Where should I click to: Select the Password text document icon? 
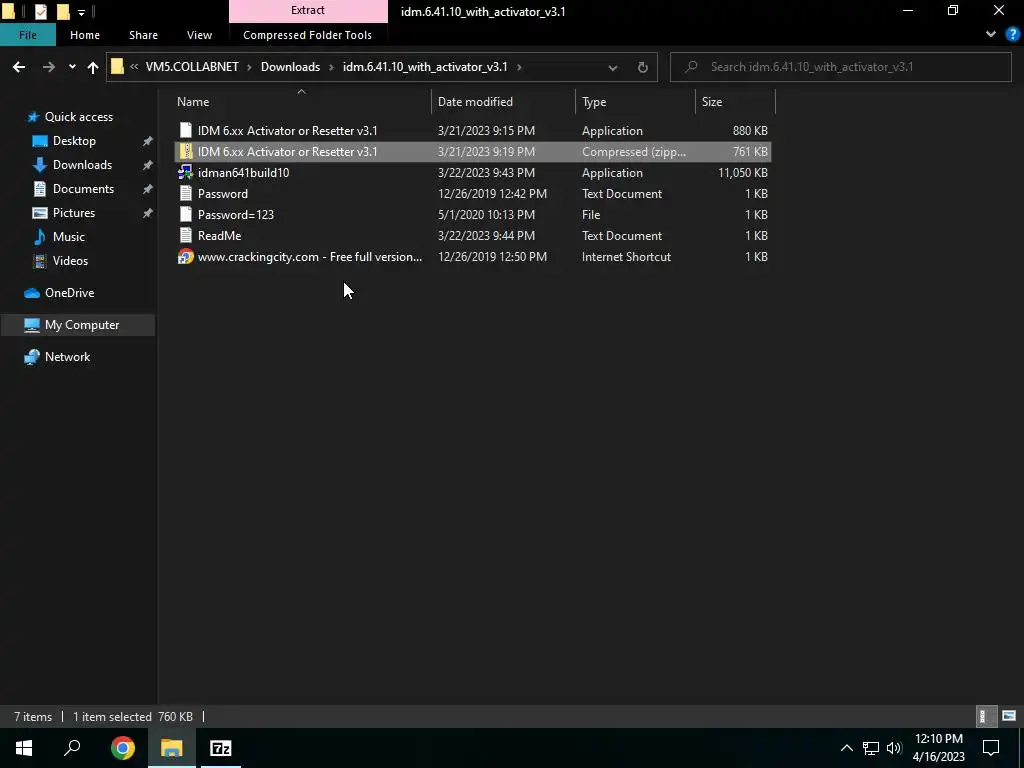click(185, 193)
